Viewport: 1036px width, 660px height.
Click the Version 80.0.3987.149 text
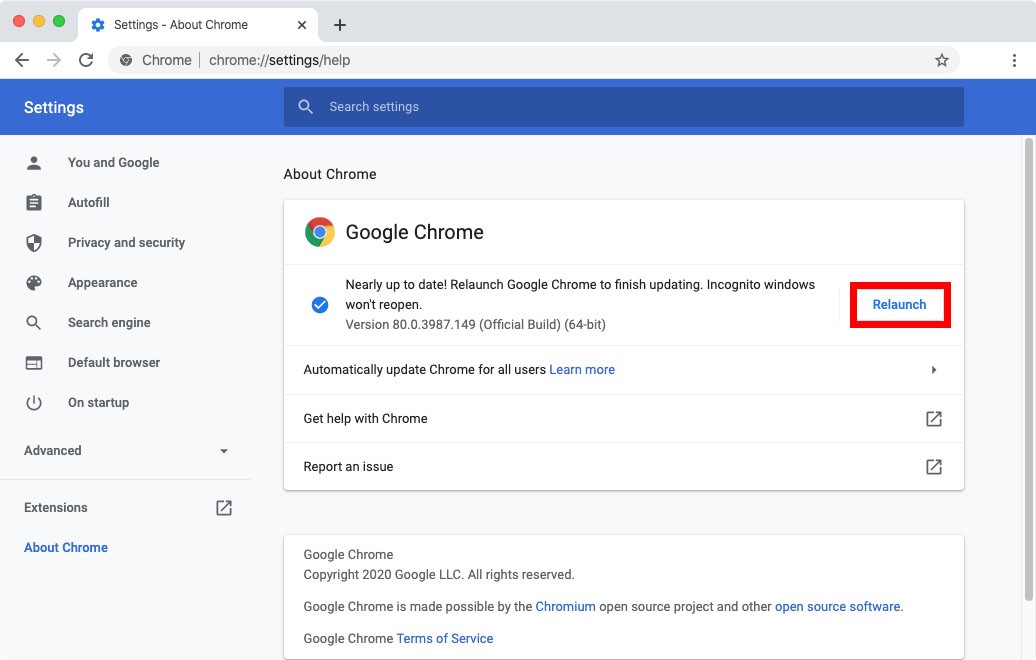pyautogui.click(x=476, y=324)
